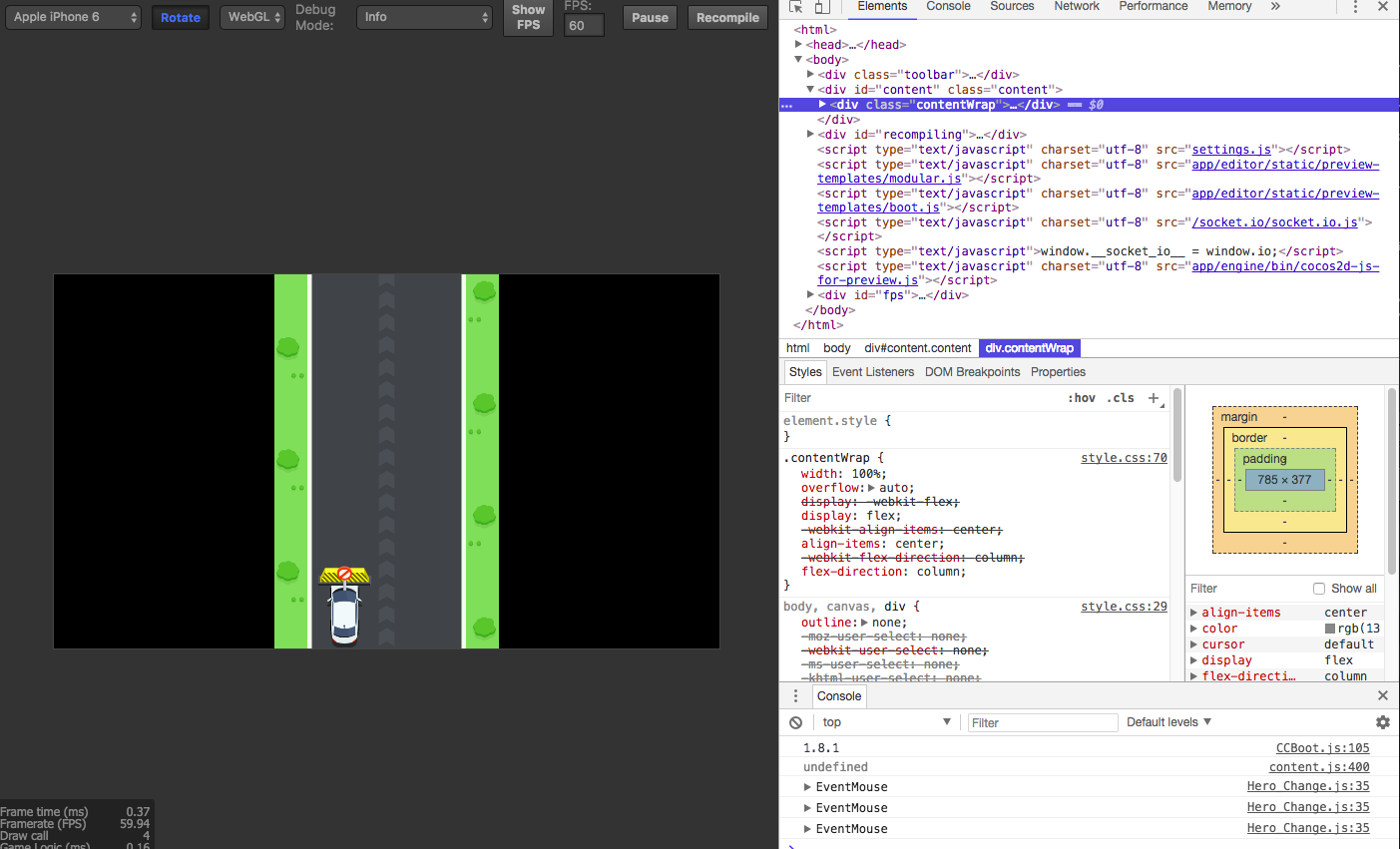Open the Performance tab

[x=1154, y=7]
